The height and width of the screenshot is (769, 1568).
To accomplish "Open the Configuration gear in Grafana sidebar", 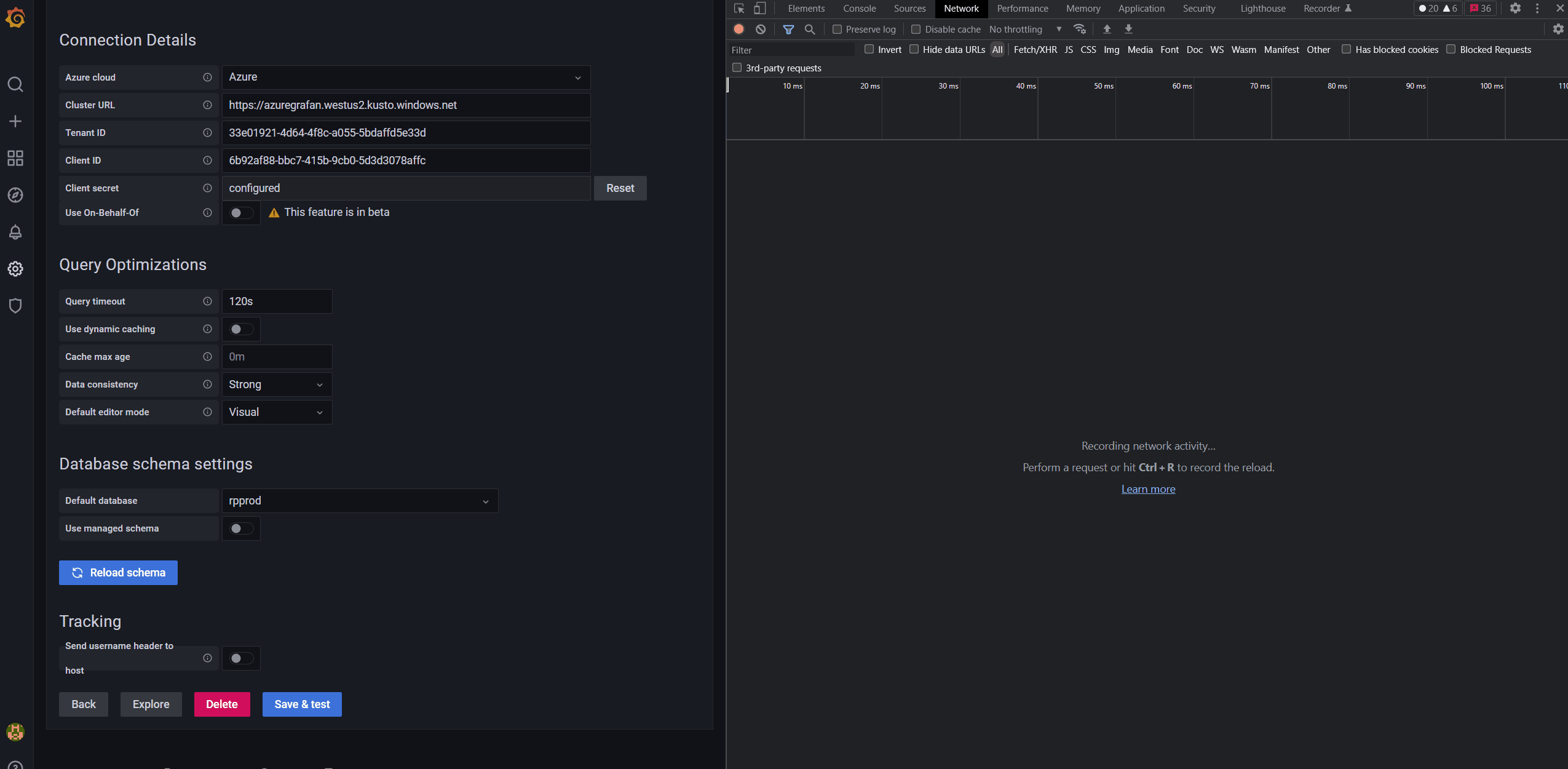I will click(x=15, y=269).
